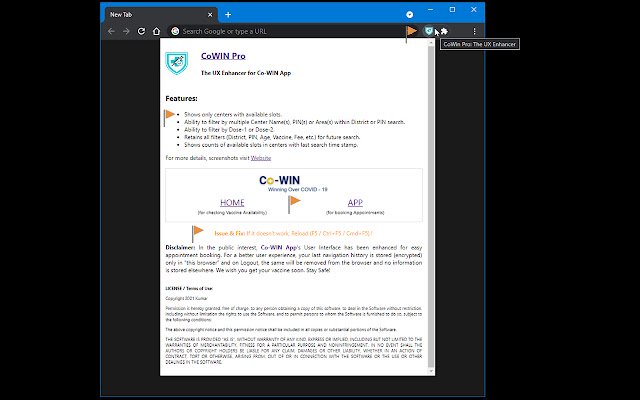Click the profile circle icon in title bar
Viewport: 640px width, 400px height.
pos(409,15)
